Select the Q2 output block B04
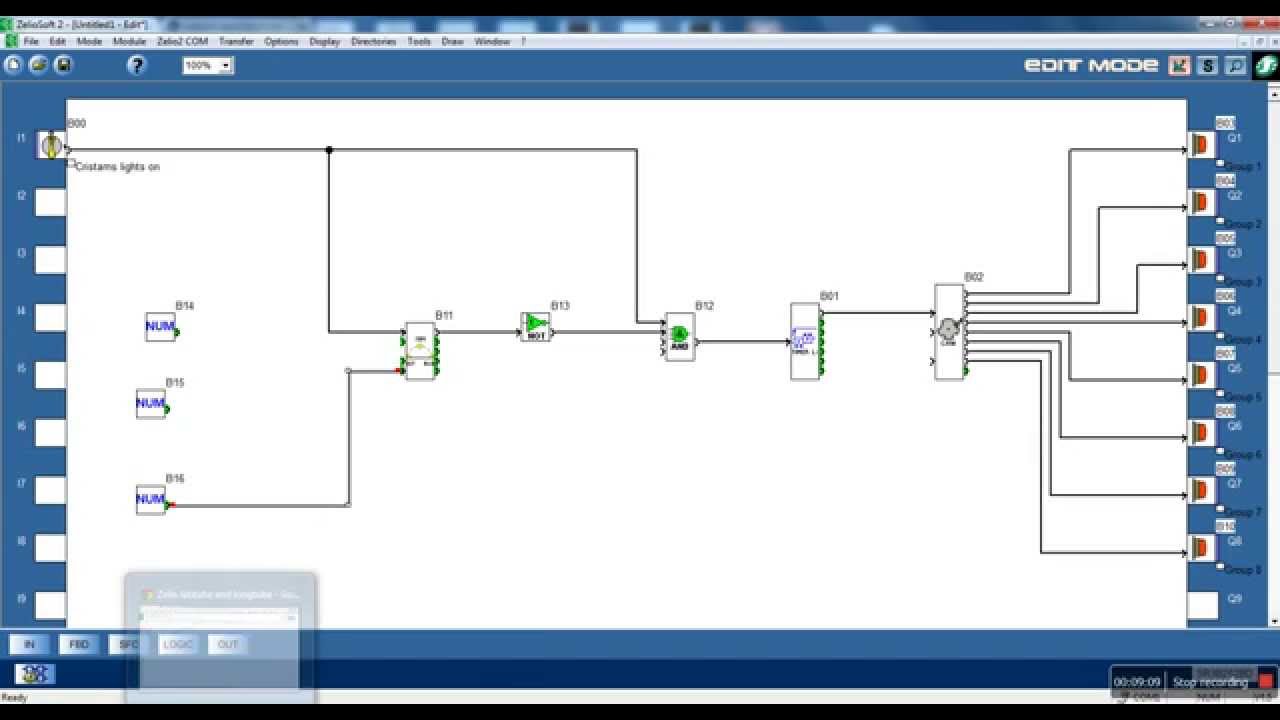The image size is (1280, 720). click(x=1201, y=203)
